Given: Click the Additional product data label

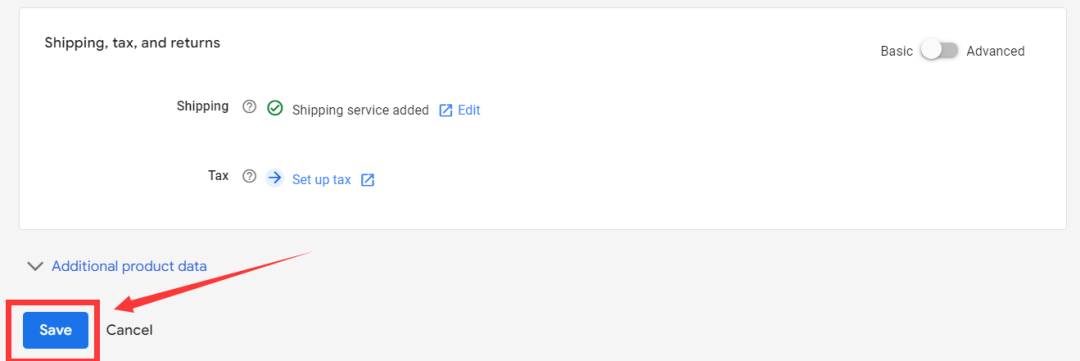Looking at the screenshot, I should [129, 266].
